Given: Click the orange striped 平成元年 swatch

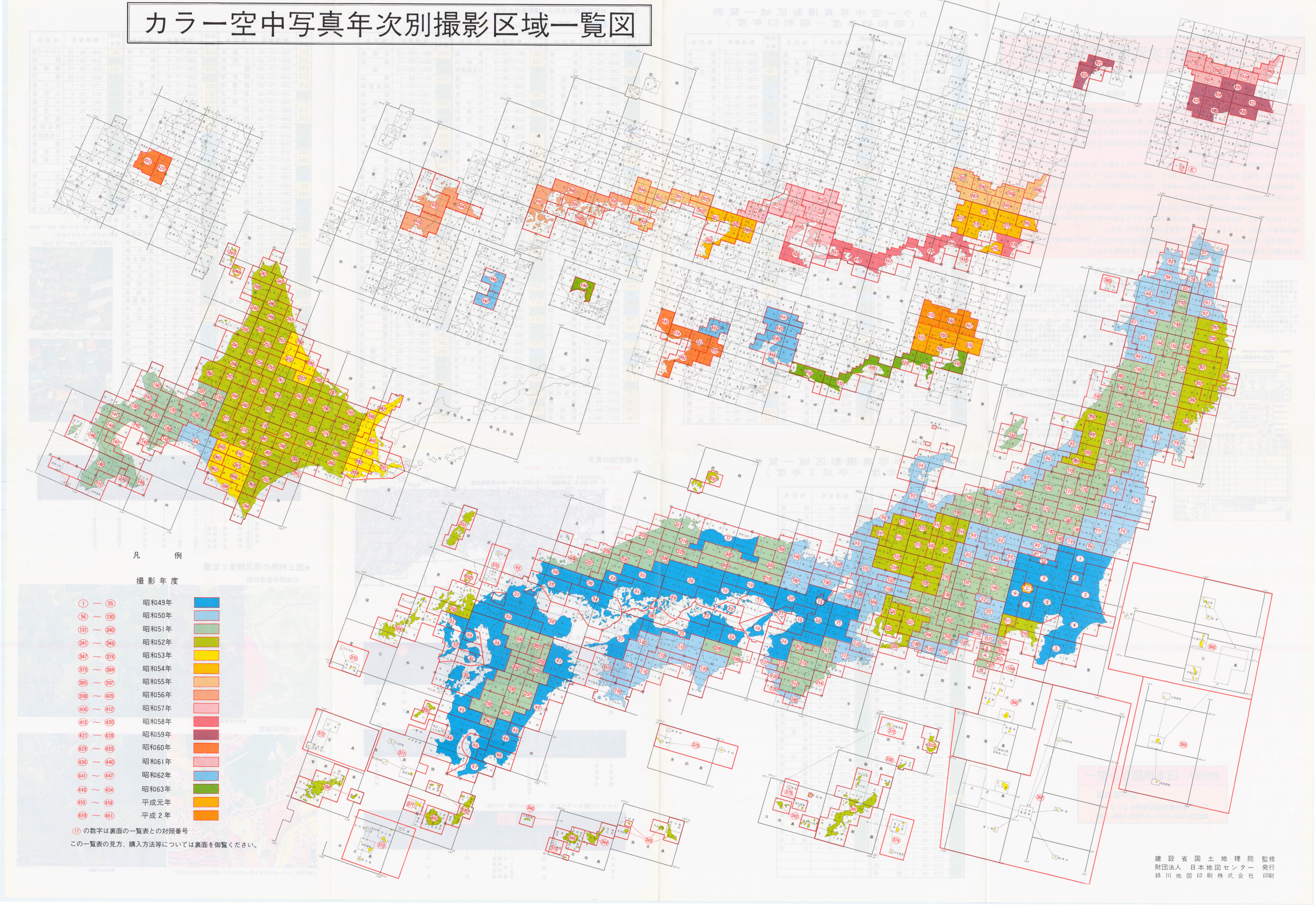Looking at the screenshot, I should click(206, 802).
